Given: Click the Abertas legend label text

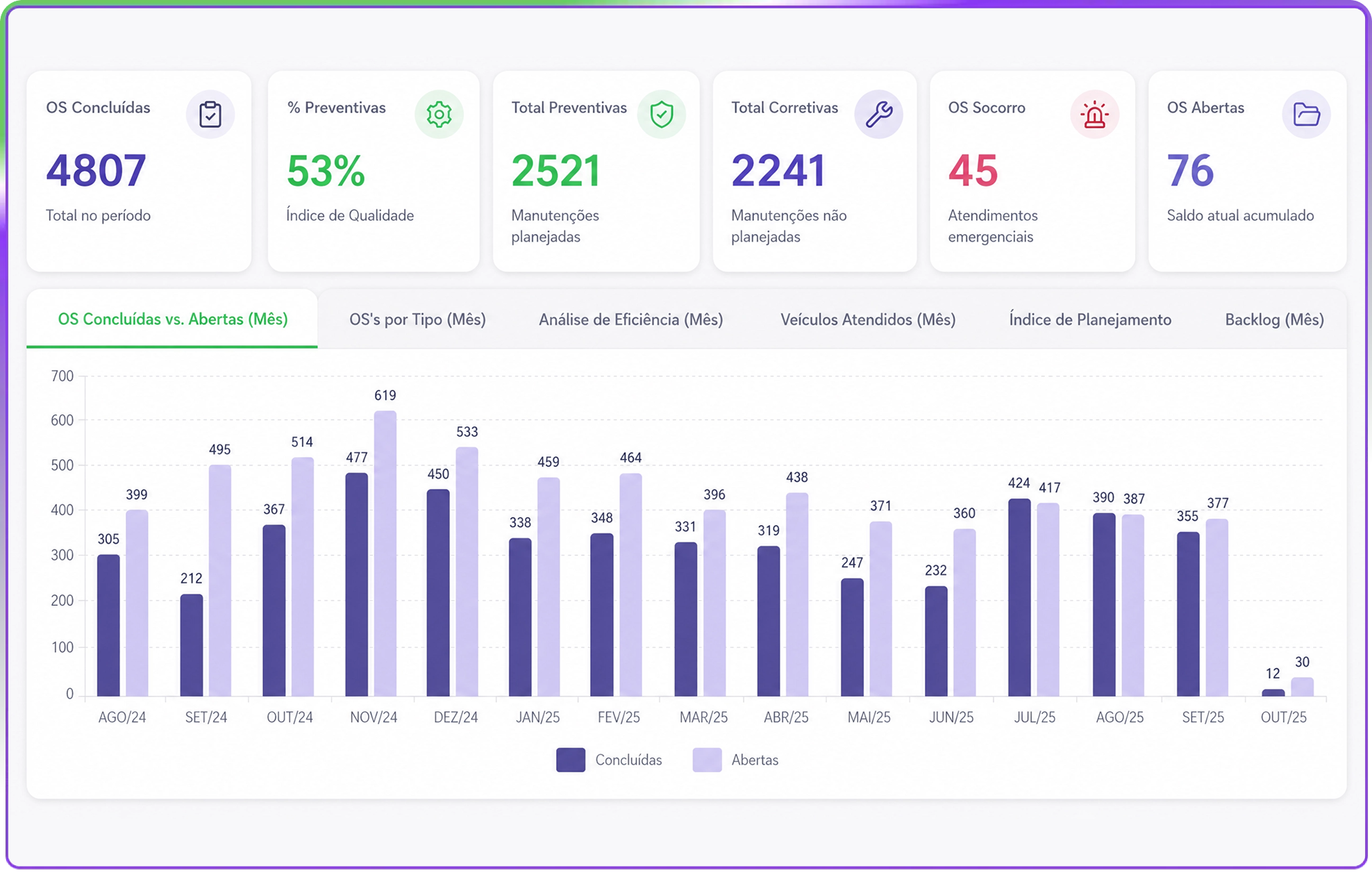Looking at the screenshot, I should click(x=755, y=760).
